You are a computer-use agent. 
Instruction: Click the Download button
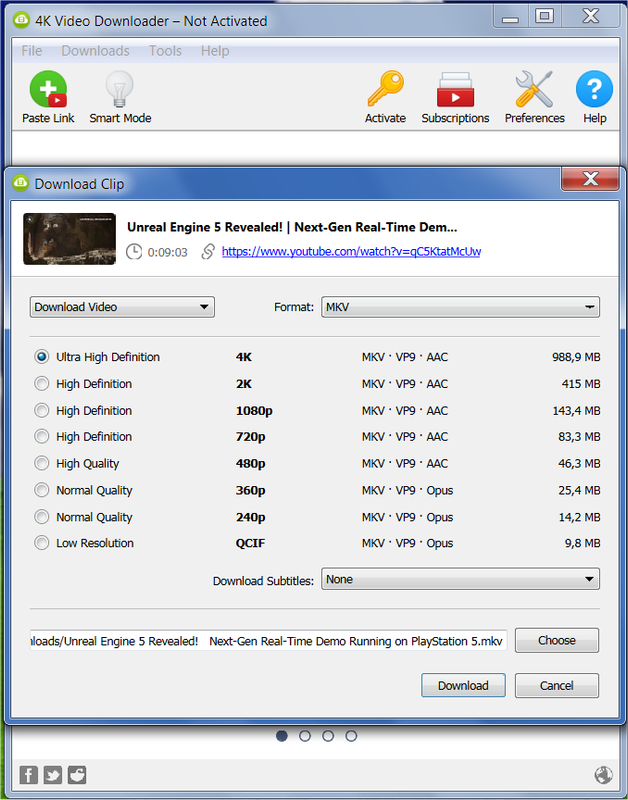click(x=463, y=685)
